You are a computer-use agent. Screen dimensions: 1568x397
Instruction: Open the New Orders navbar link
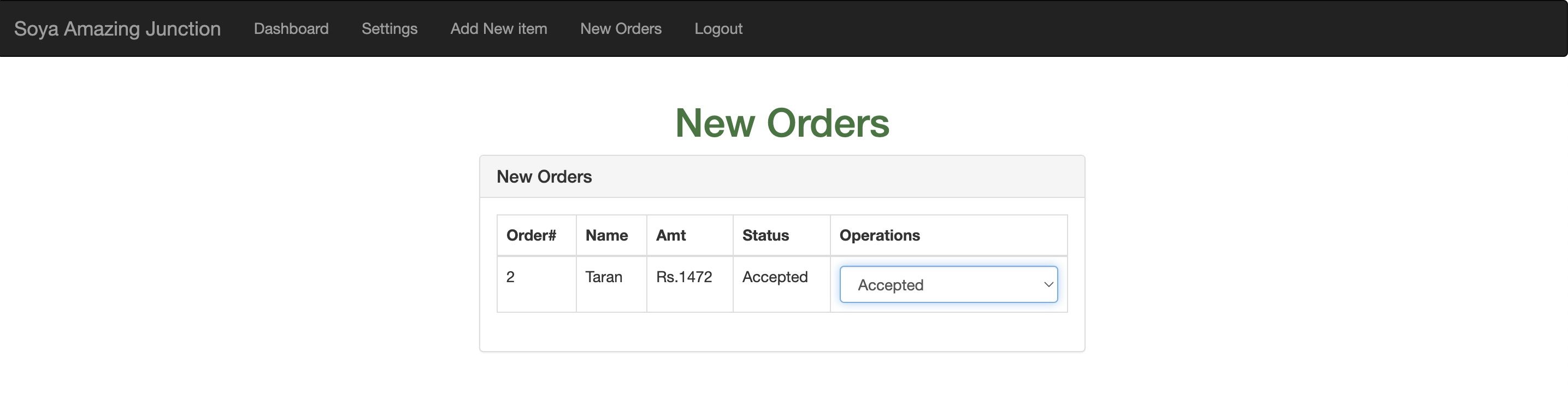620,28
